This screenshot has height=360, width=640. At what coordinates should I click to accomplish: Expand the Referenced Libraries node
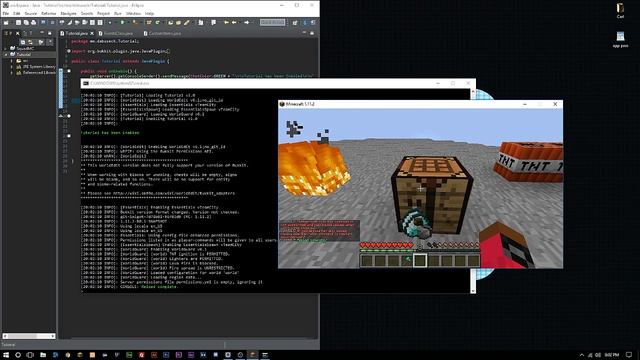tap(12, 73)
